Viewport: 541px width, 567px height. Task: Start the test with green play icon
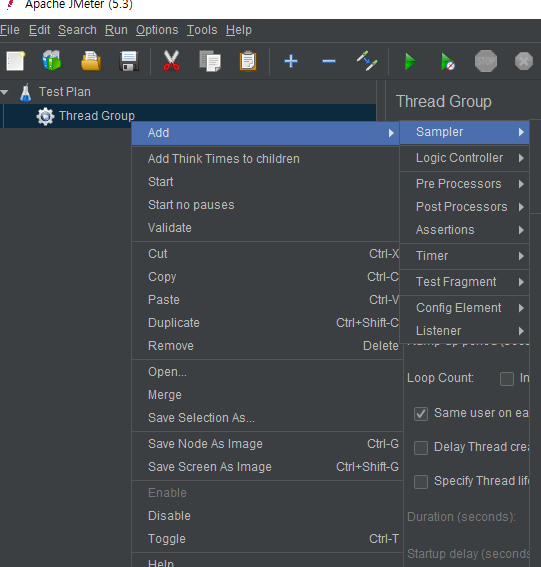(410, 61)
